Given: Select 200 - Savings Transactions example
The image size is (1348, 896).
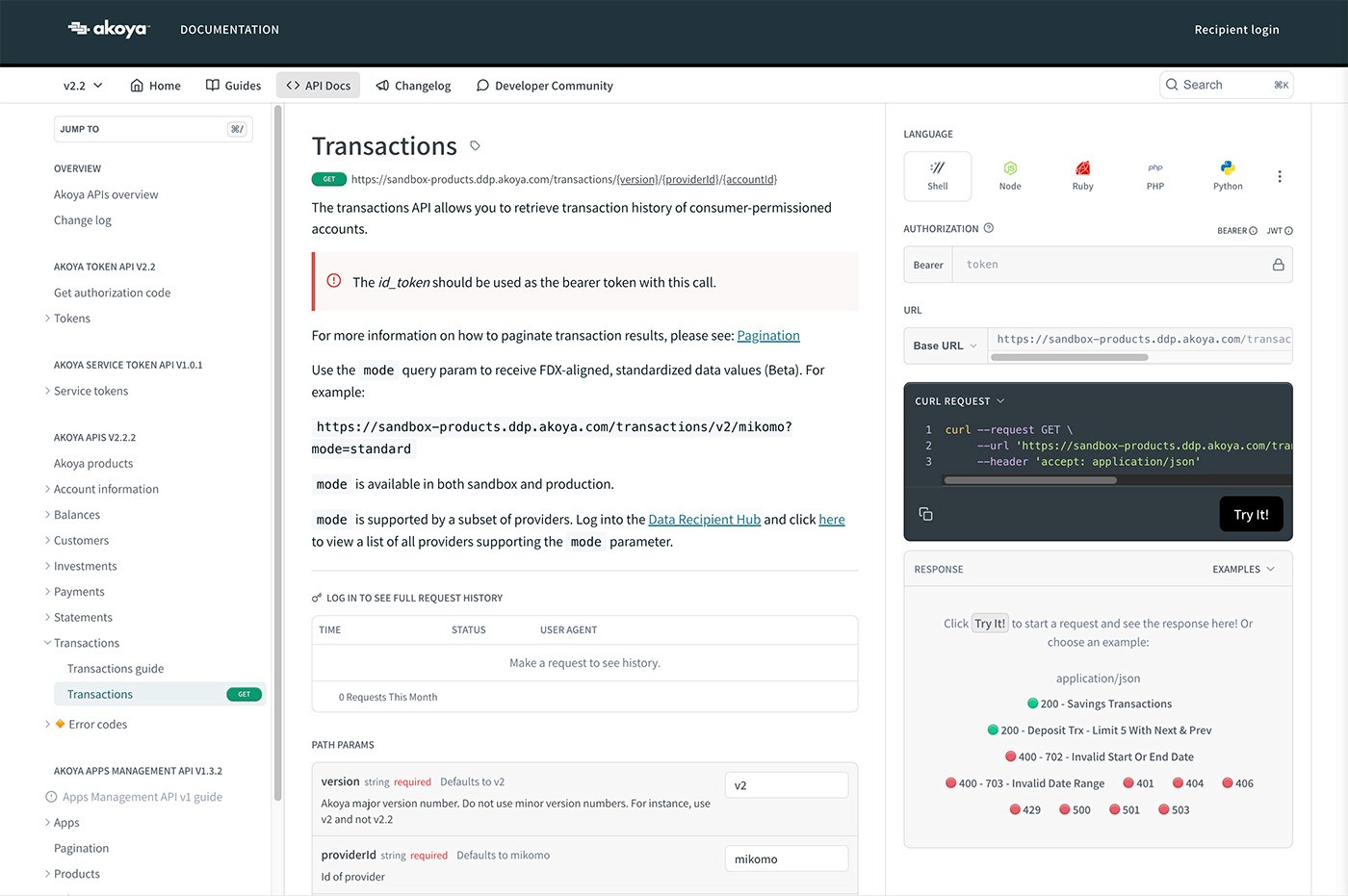Looking at the screenshot, I should [1099, 704].
